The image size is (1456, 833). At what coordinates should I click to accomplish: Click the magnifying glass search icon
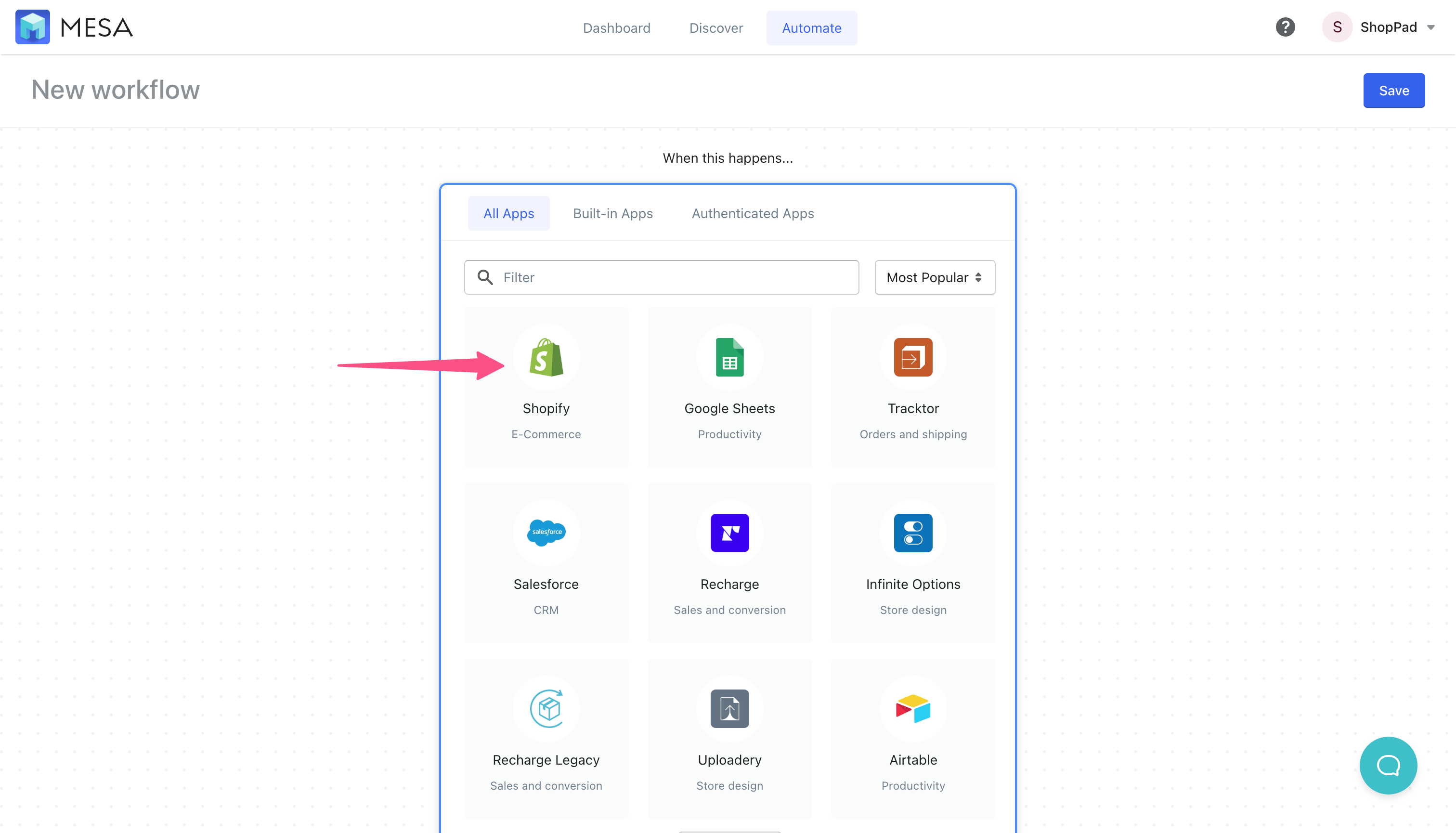[485, 277]
